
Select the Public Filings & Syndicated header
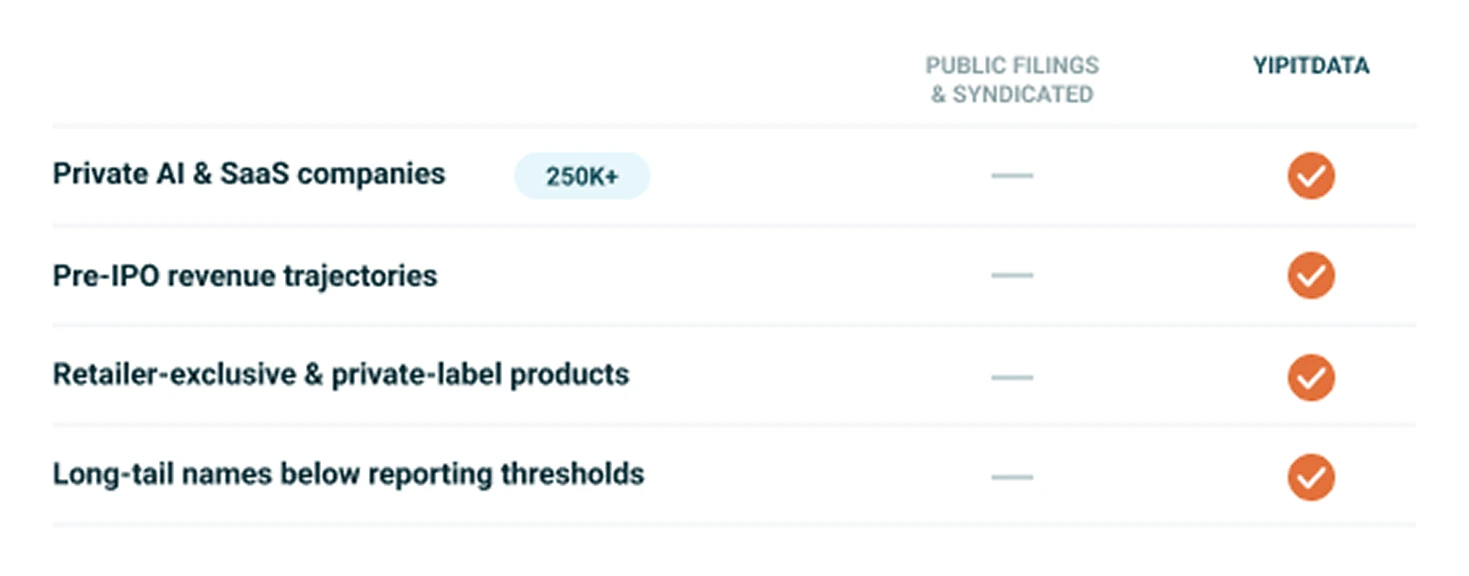1012,80
